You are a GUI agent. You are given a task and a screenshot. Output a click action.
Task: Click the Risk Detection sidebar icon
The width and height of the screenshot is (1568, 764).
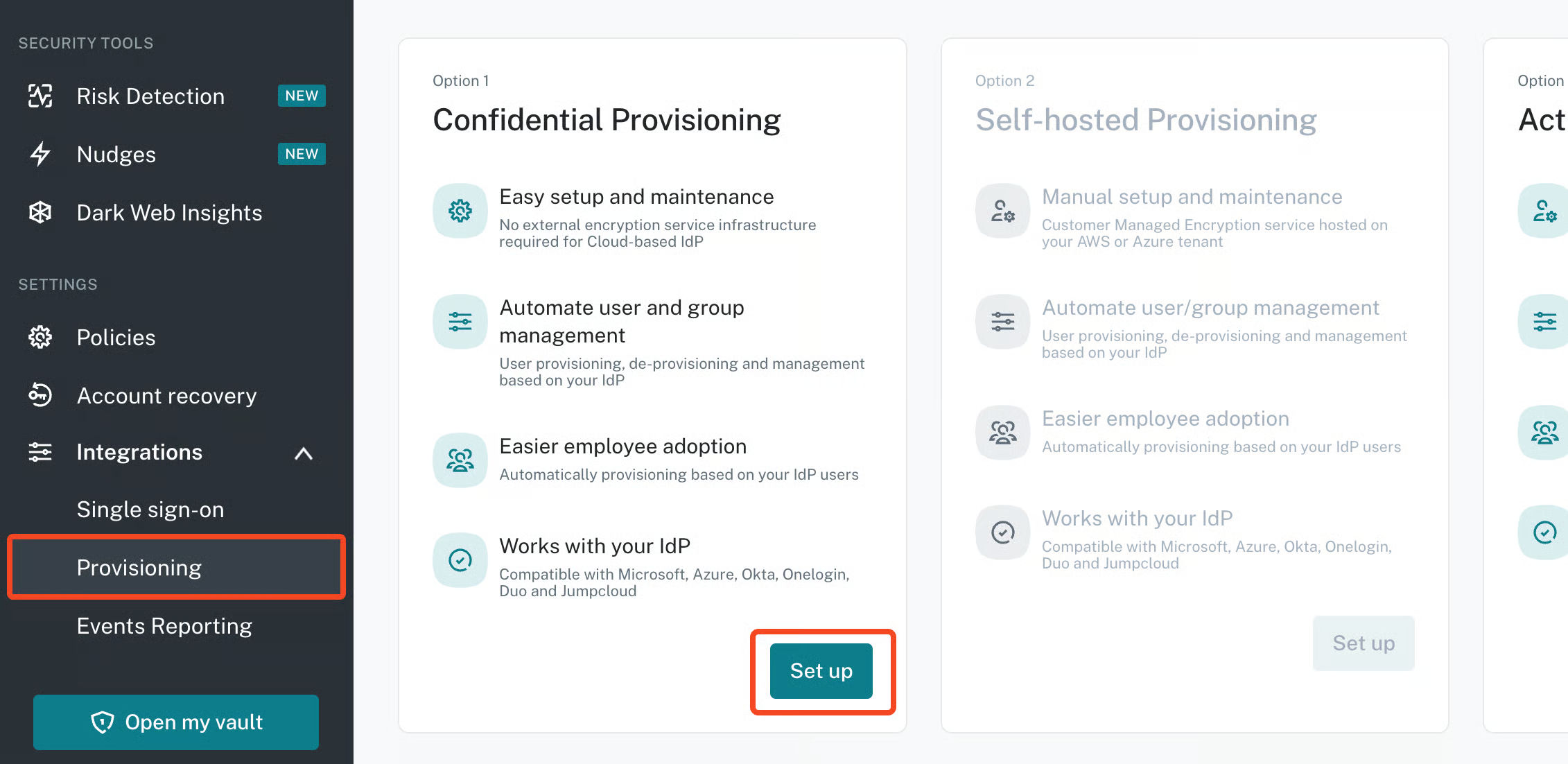pos(40,96)
